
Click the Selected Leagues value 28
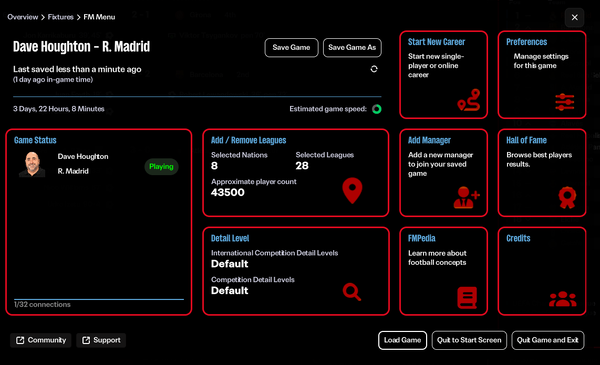(302, 166)
